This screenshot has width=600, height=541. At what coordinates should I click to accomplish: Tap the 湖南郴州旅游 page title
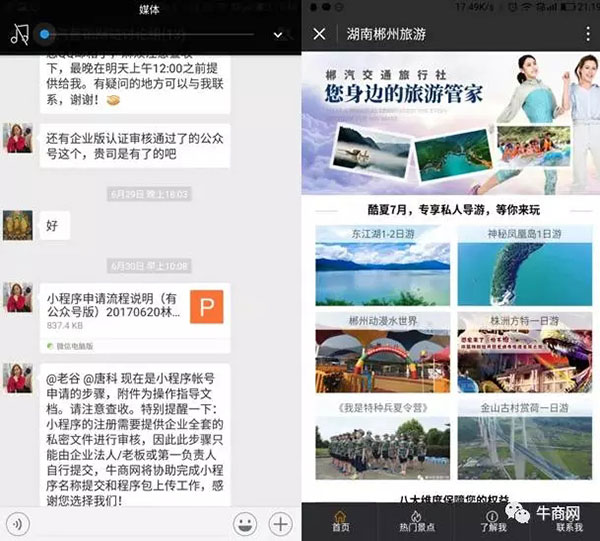coord(386,34)
